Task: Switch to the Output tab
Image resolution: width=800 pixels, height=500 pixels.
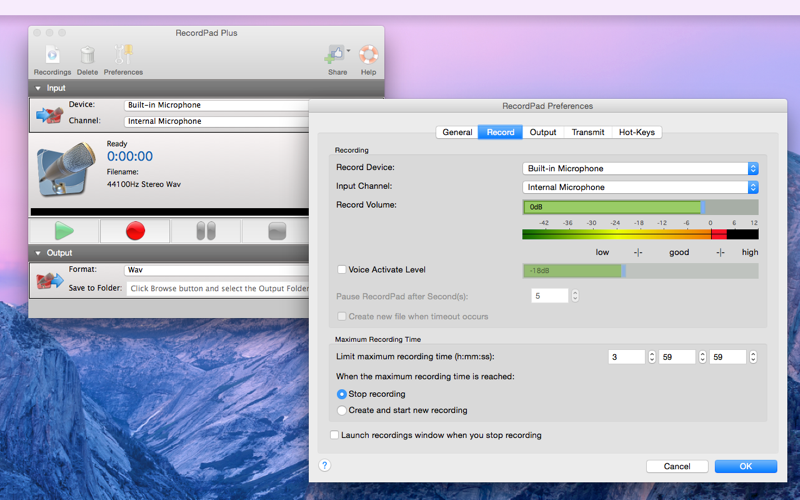Action: [x=542, y=132]
